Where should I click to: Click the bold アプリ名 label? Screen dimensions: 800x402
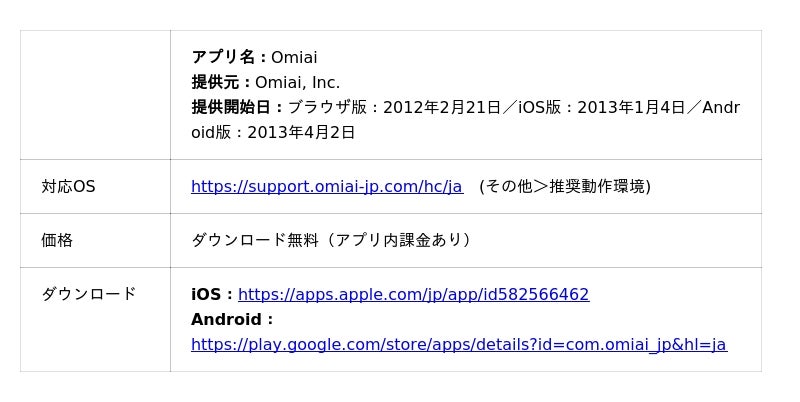point(226,57)
